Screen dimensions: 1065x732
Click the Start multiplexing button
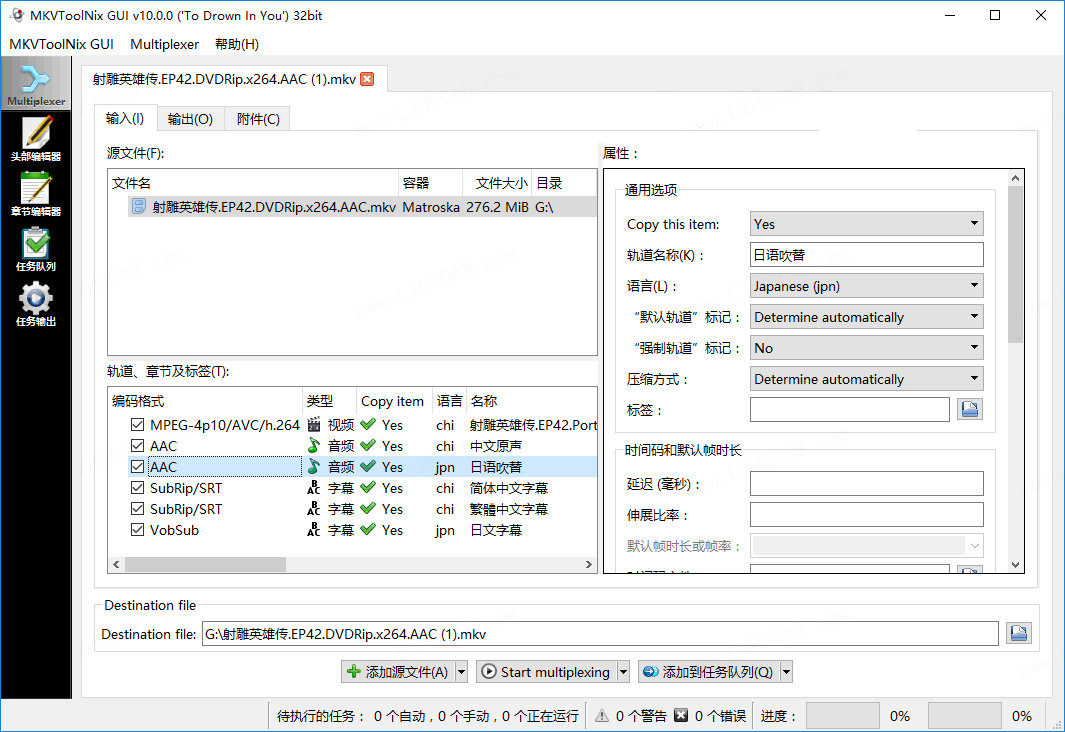[547, 672]
